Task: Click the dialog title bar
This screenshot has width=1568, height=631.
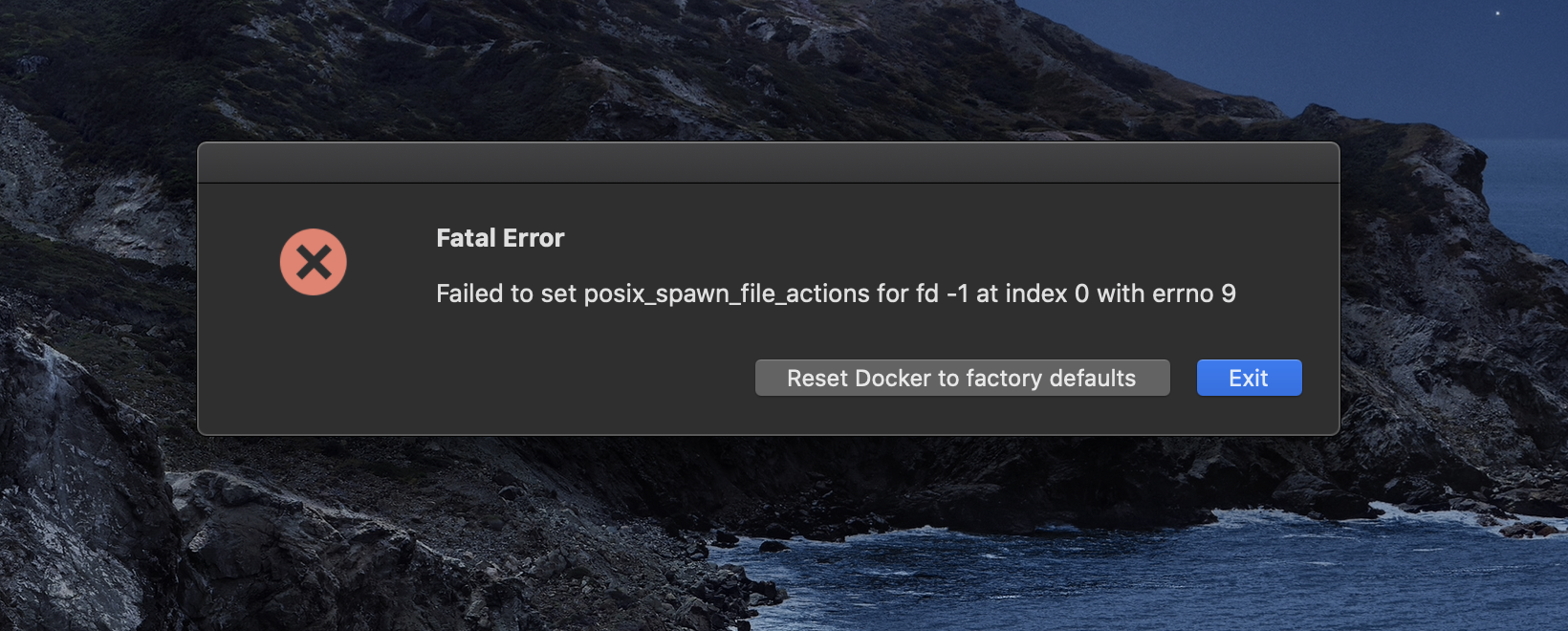Action: (769, 161)
